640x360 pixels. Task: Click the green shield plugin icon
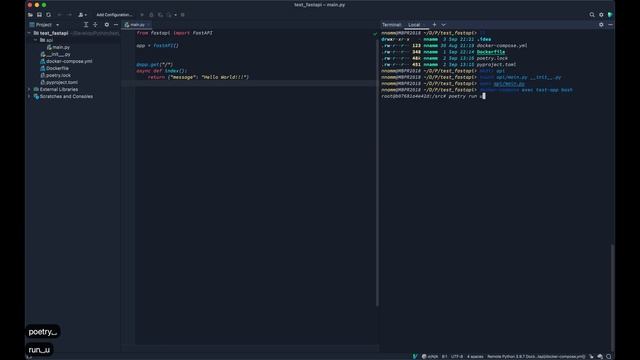point(610,15)
